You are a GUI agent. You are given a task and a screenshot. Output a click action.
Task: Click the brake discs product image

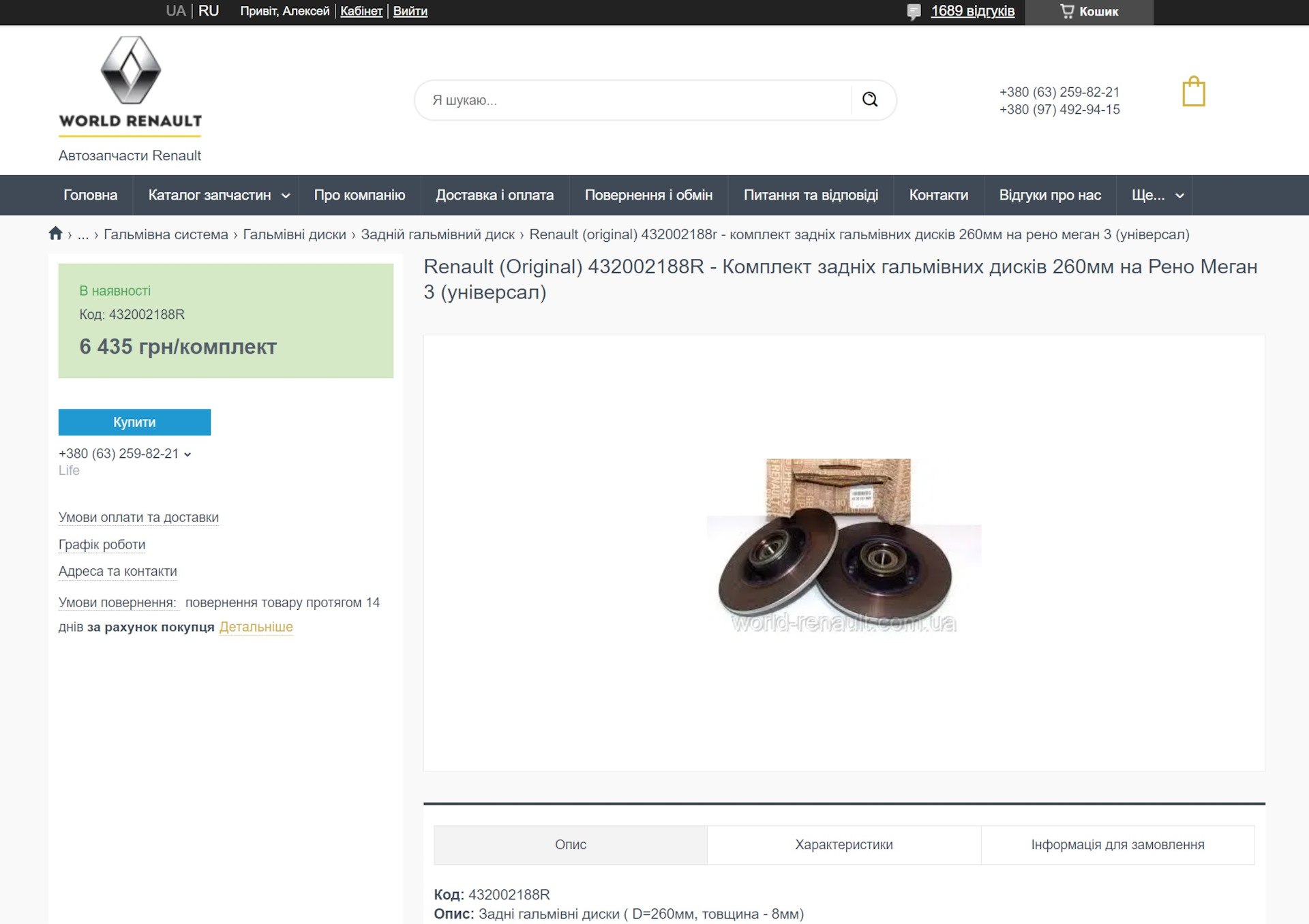(843, 546)
